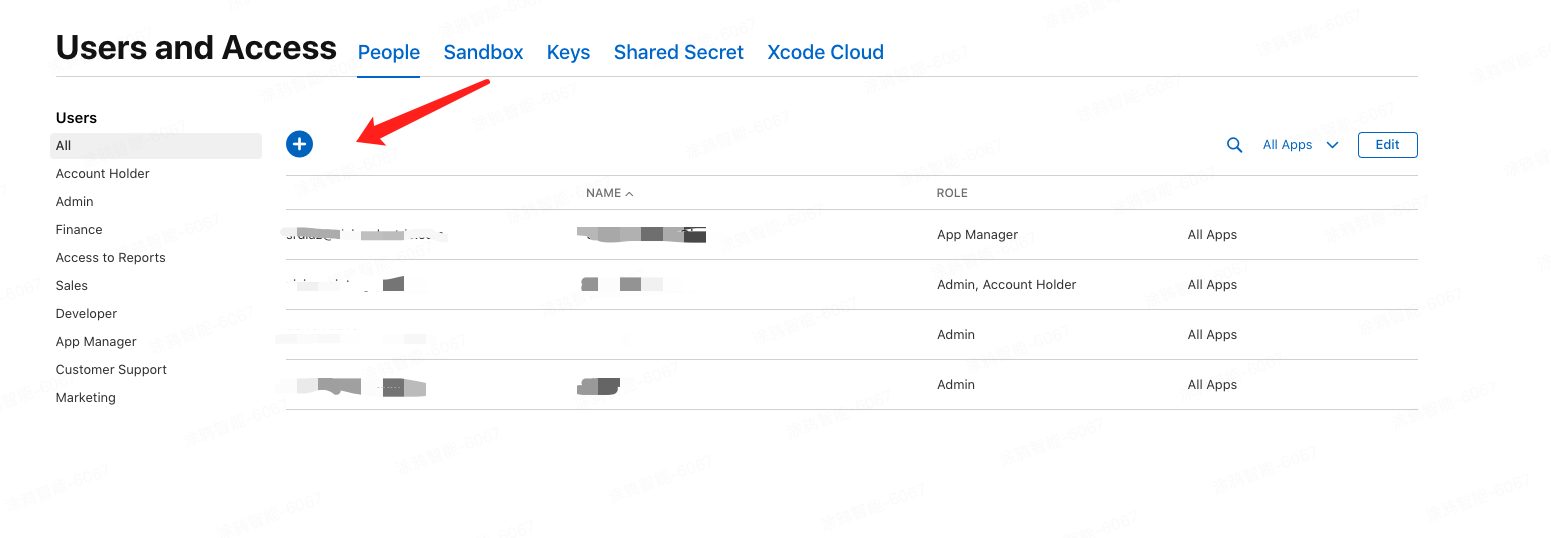The width and height of the screenshot is (1551, 538).
Task: Select Marketing in the sidebar
Action: point(86,398)
